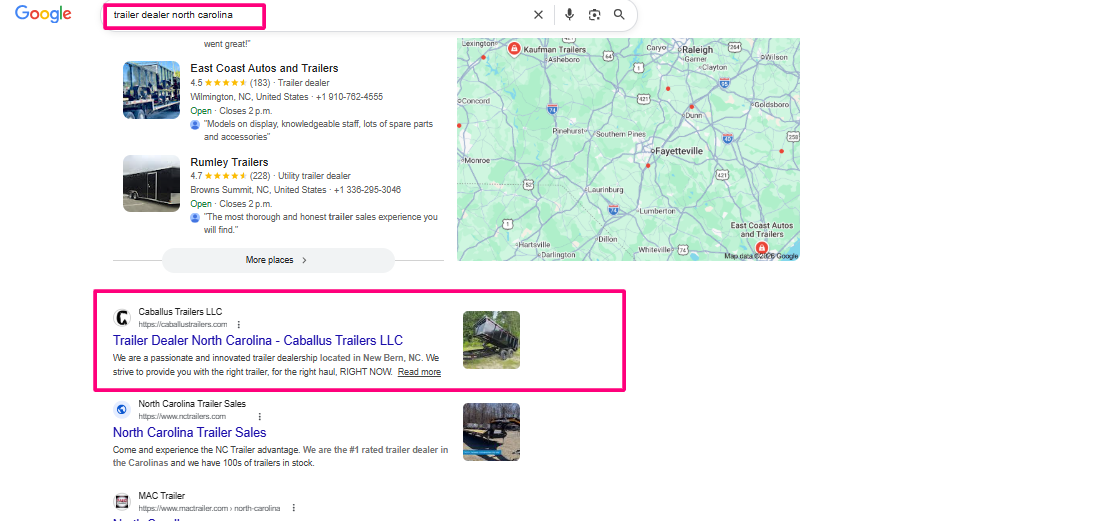1102x521 pixels.
Task: Click the Caballus Trailers LLC favicon
Action: point(122,318)
